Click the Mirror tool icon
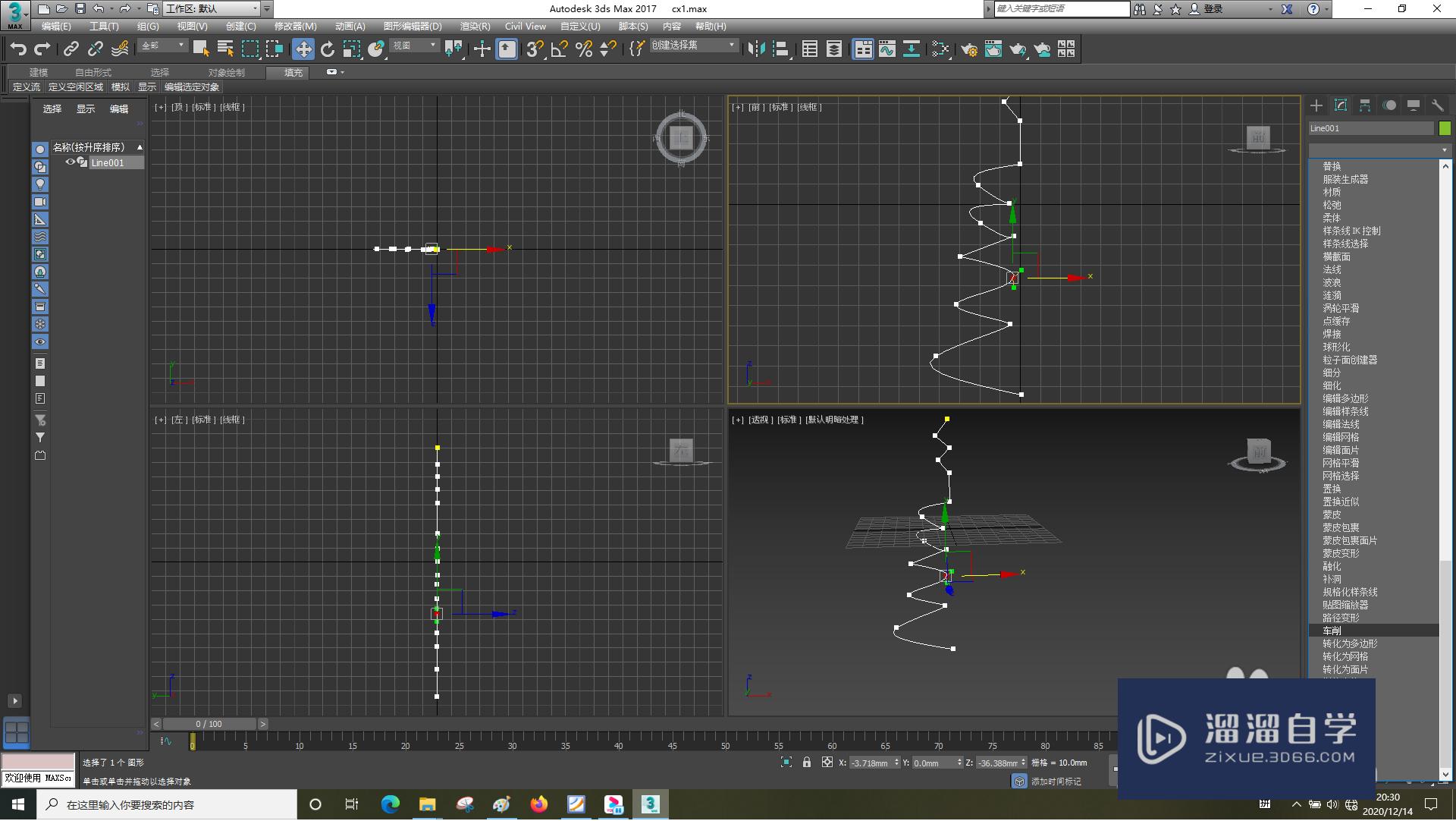The image size is (1456, 821). pos(756,49)
